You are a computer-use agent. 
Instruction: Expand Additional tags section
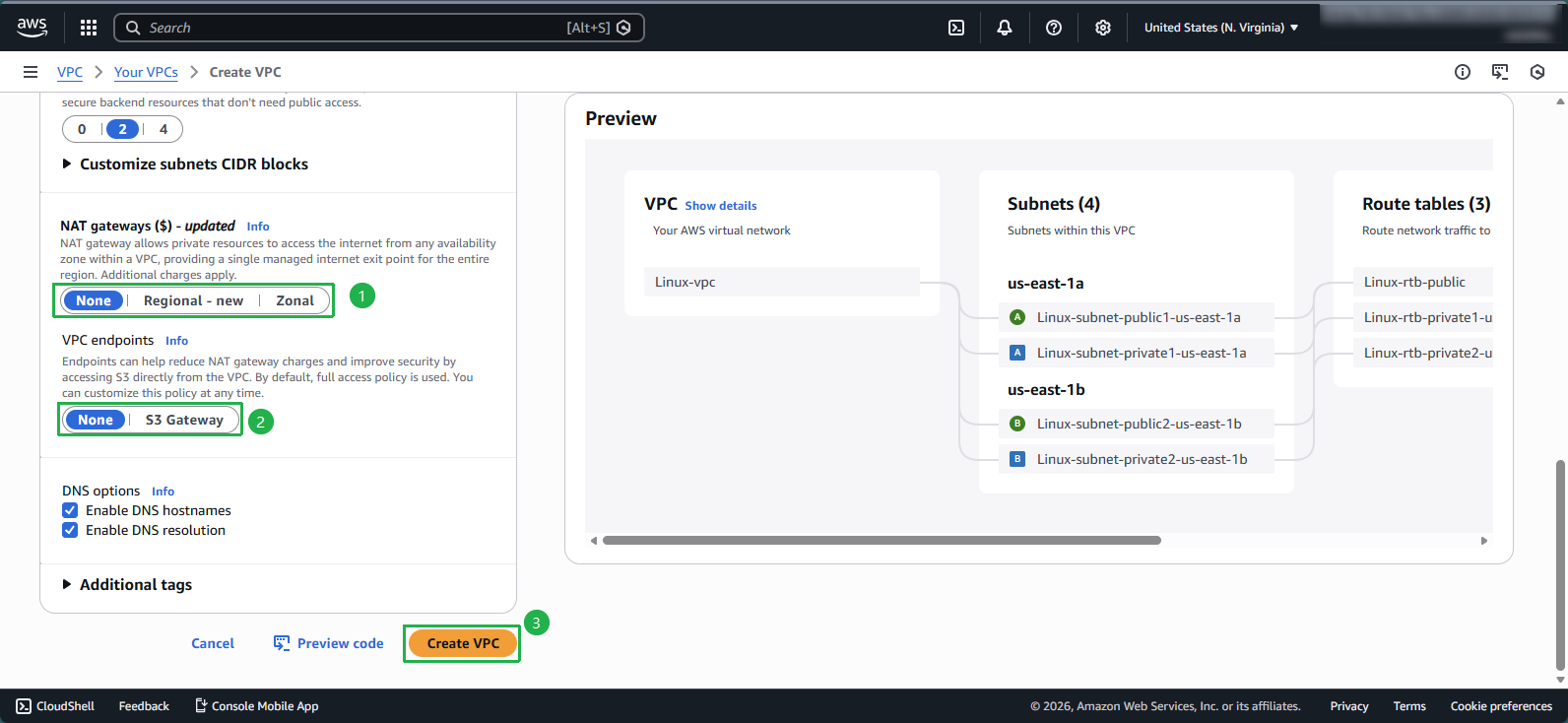point(127,585)
